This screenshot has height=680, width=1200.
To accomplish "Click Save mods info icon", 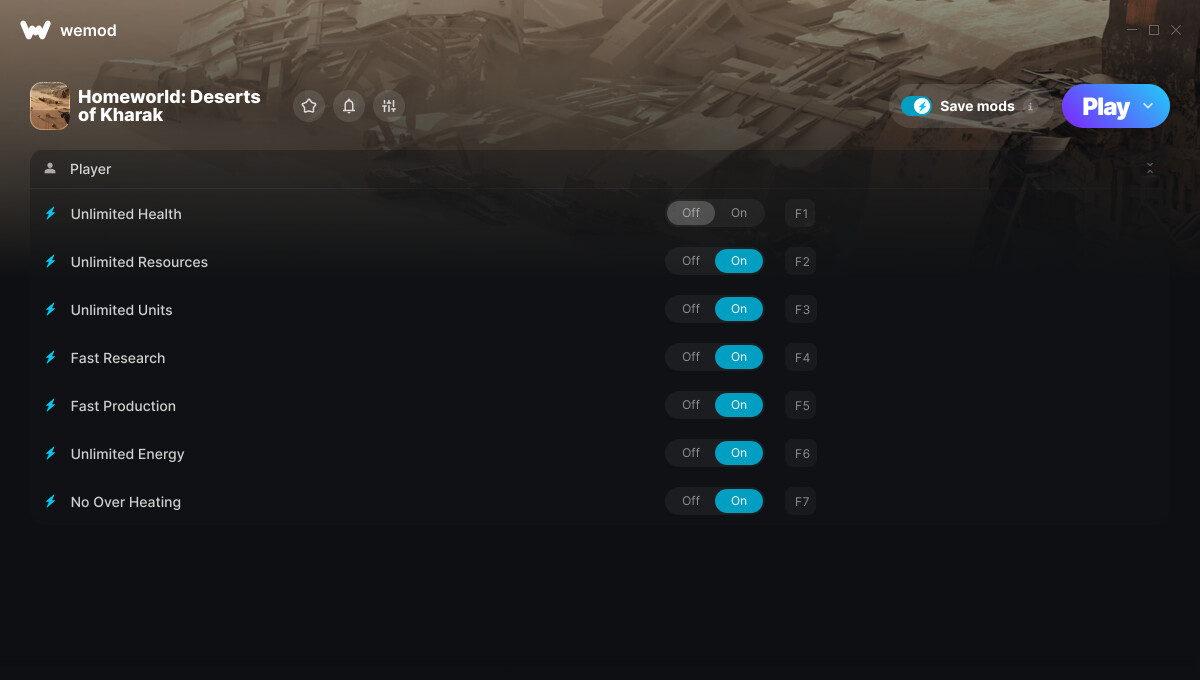I will (1030, 106).
